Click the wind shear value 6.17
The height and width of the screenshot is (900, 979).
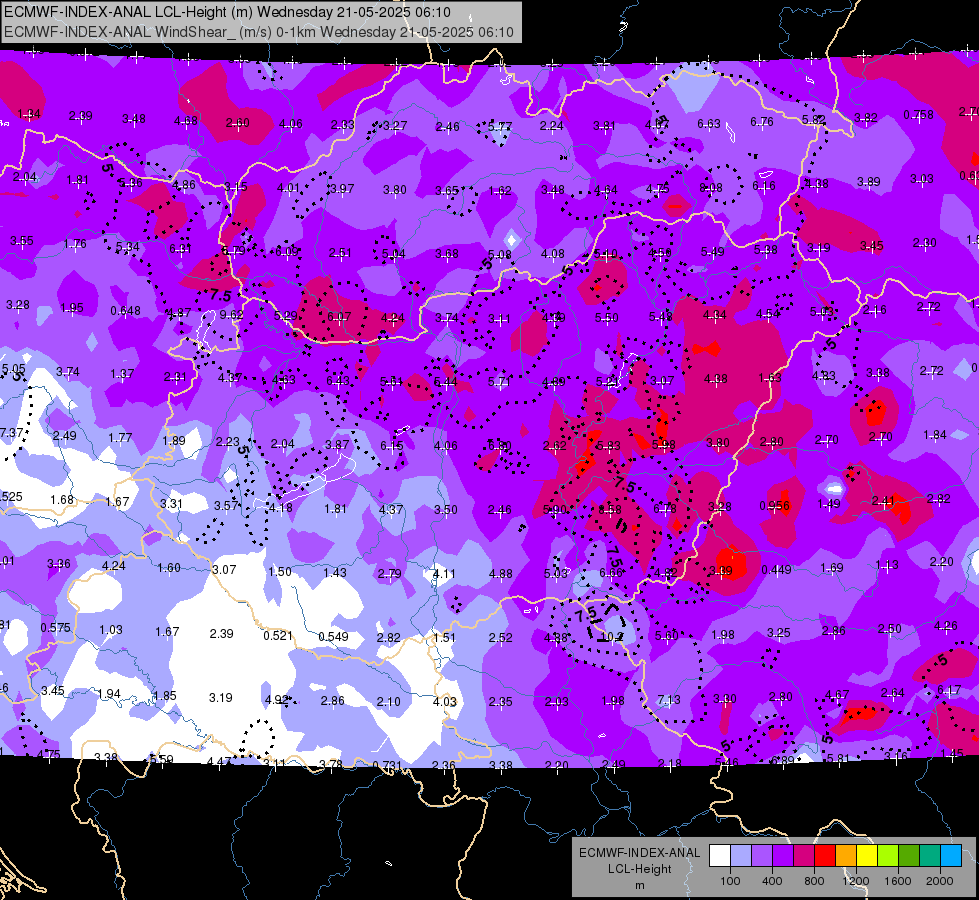point(949,690)
